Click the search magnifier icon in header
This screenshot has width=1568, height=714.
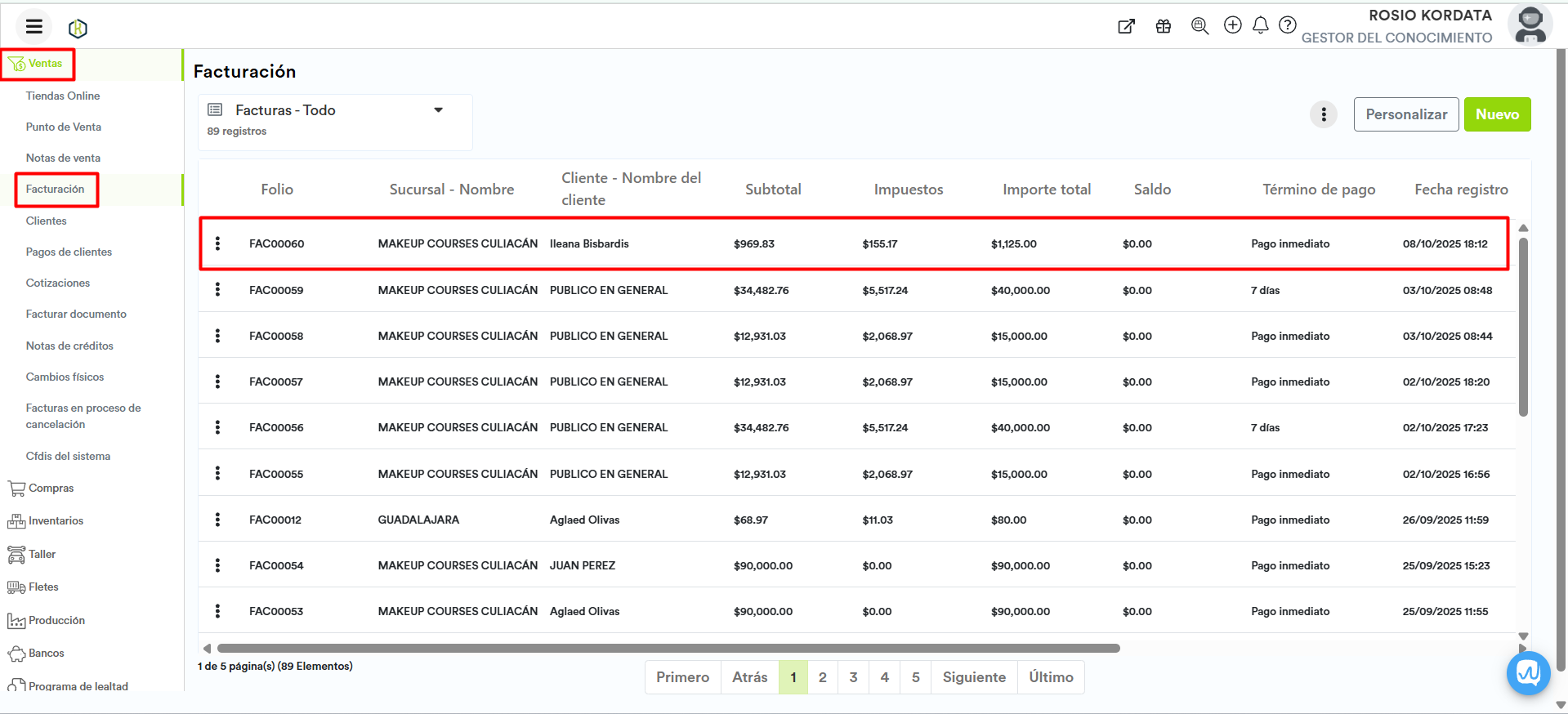(1199, 26)
